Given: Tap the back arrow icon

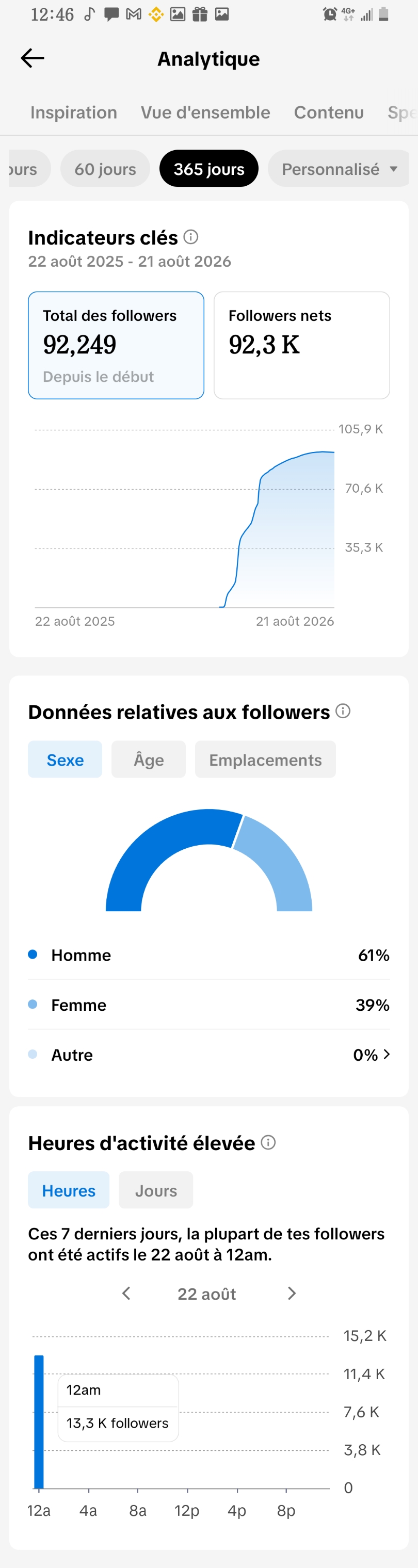Looking at the screenshot, I should (32, 58).
